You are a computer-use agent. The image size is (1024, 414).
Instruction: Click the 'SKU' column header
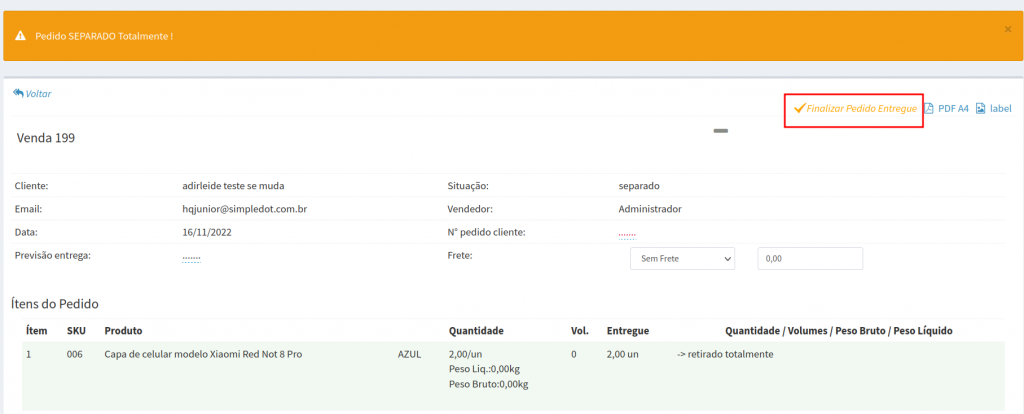(x=76, y=330)
